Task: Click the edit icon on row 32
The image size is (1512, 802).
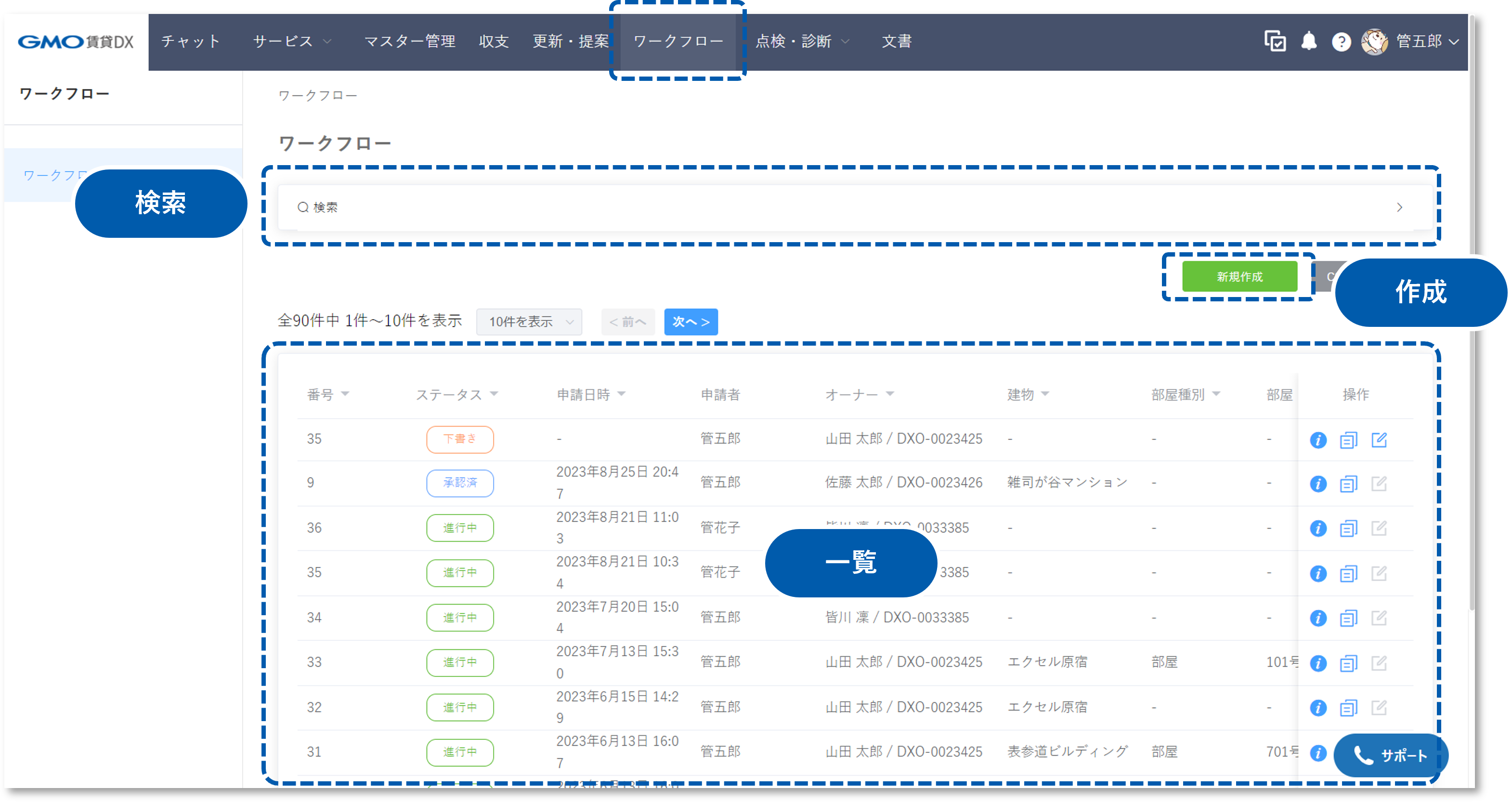Action: (1380, 708)
